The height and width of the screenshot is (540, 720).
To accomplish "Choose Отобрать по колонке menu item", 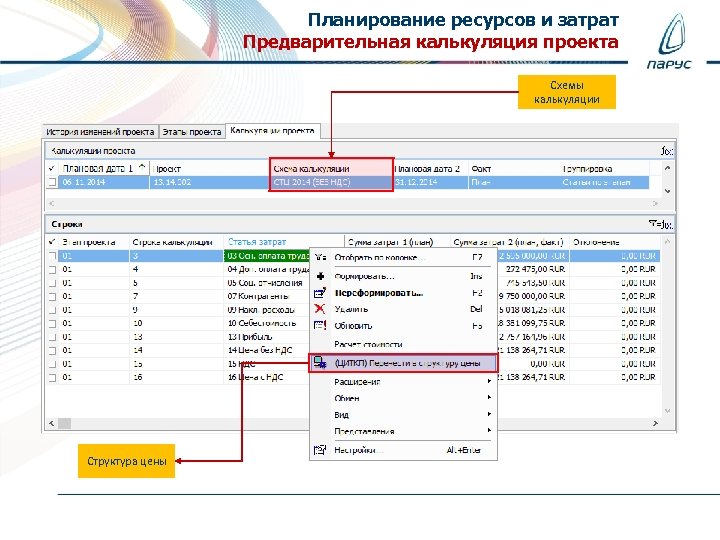I will pos(403,258).
